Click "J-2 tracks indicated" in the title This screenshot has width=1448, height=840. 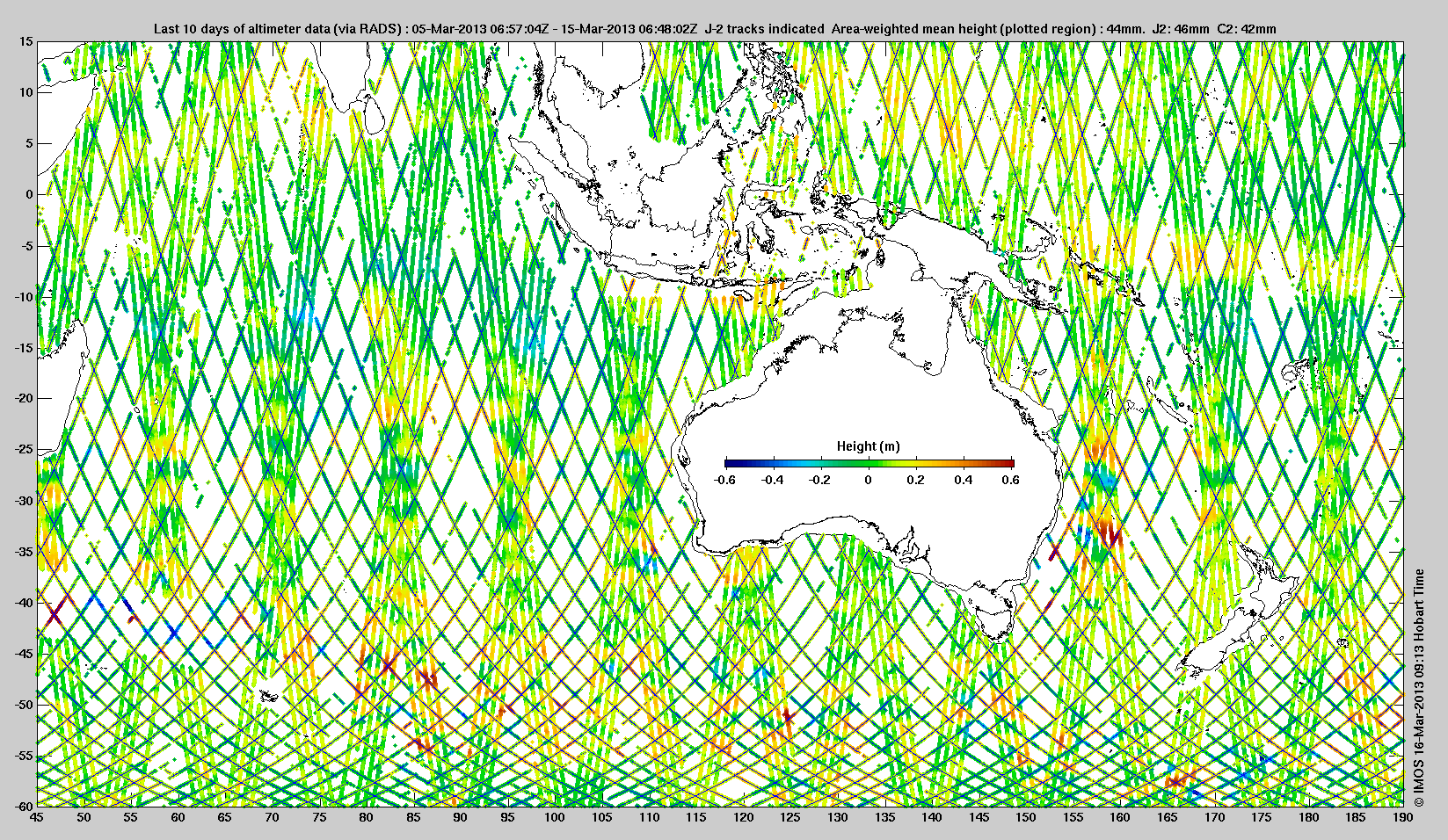tap(764, 29)
